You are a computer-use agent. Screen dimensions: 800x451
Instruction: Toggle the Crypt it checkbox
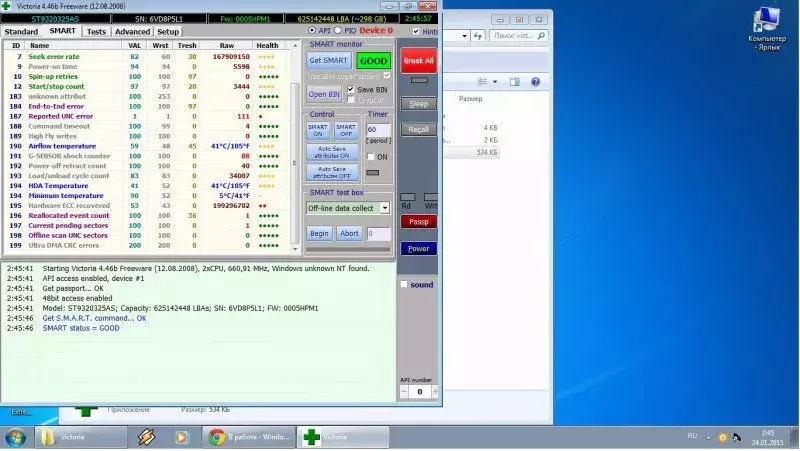(351, 99)
